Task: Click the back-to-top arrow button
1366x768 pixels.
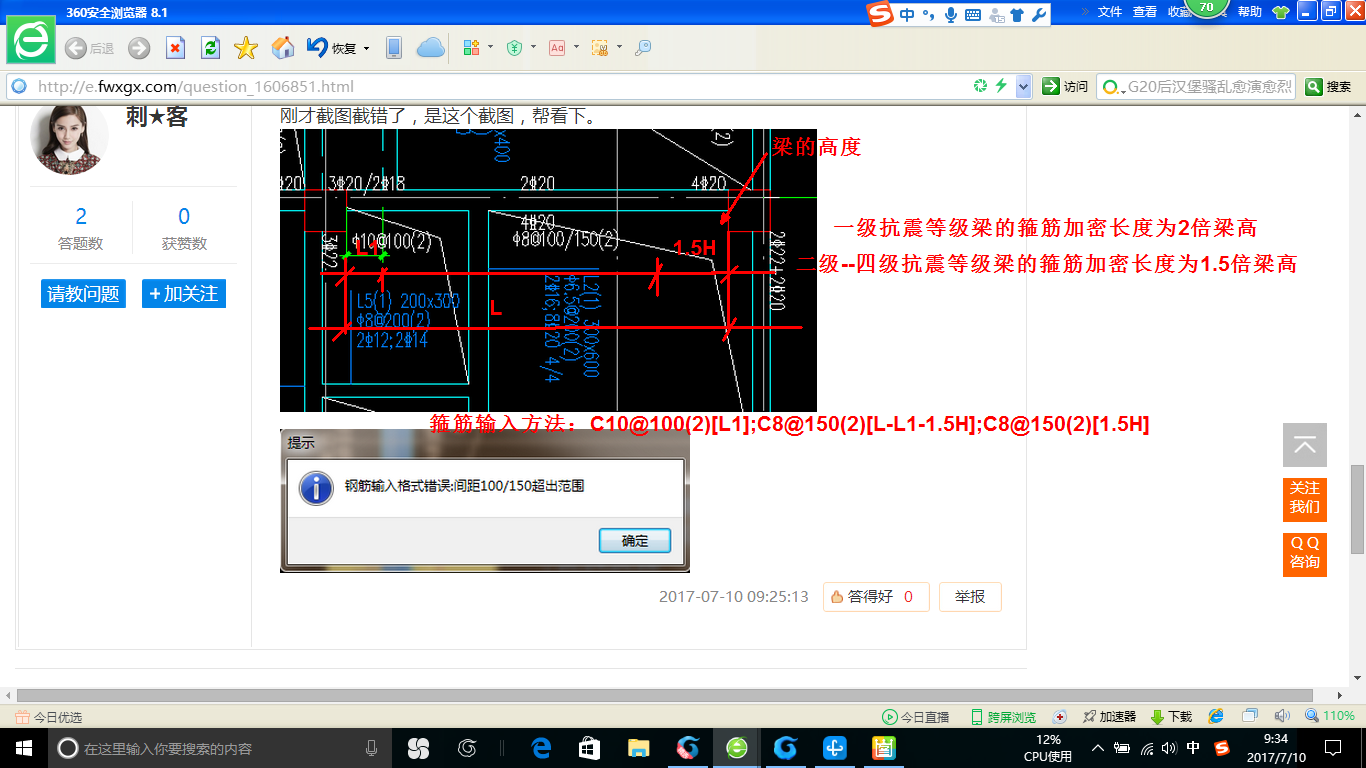Action: pos(1305,445)
